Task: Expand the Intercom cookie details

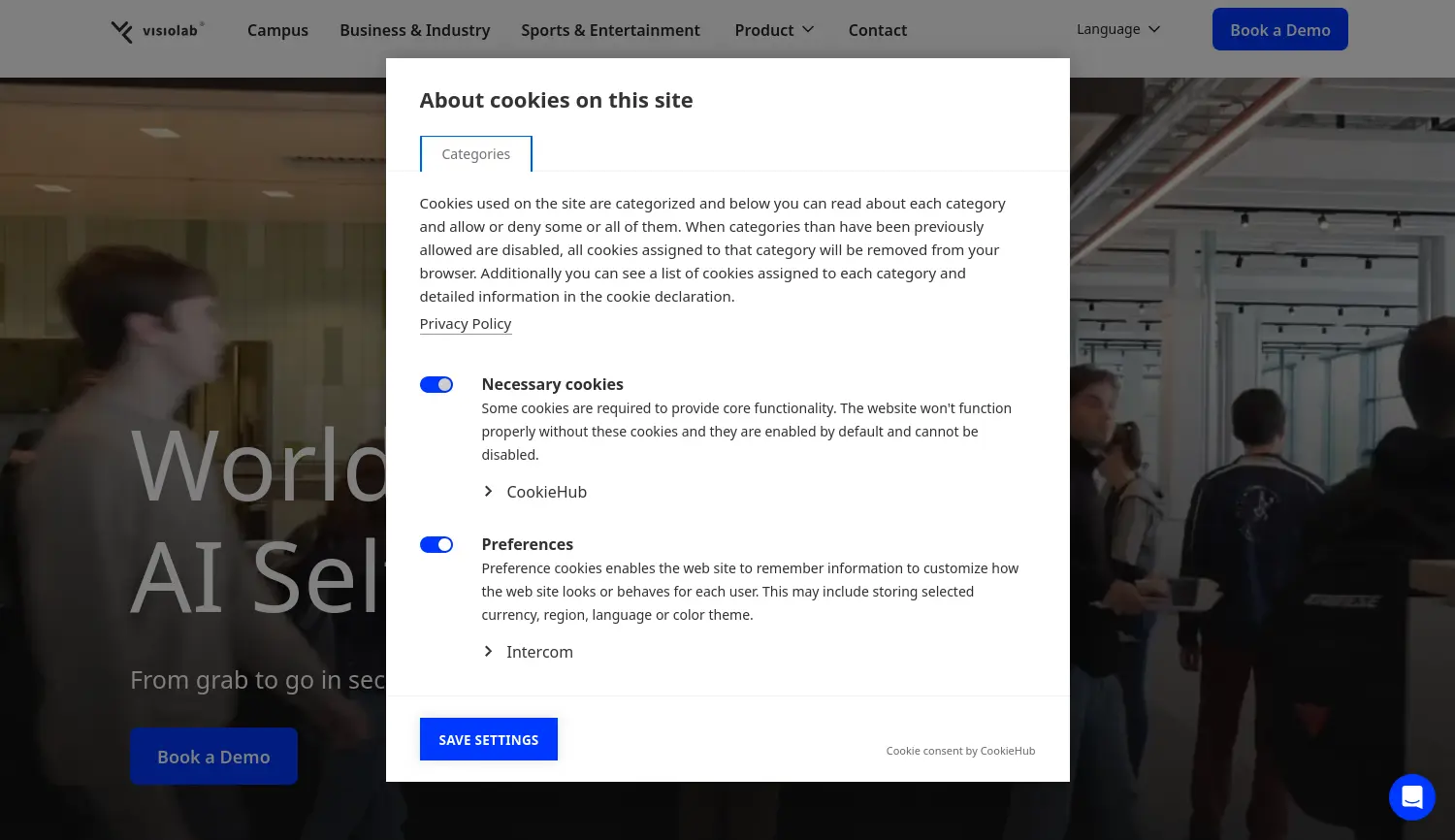Action: coord(529,652)
